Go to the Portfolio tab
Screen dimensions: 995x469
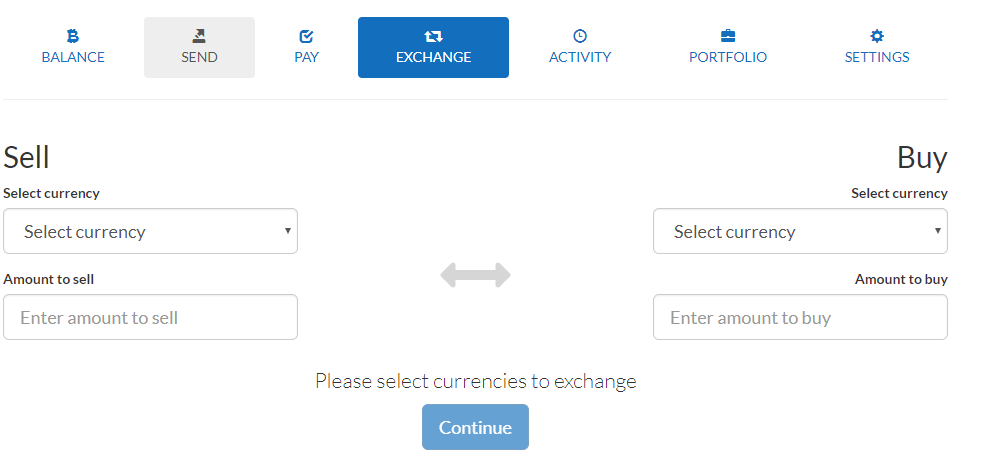[728, 57]
